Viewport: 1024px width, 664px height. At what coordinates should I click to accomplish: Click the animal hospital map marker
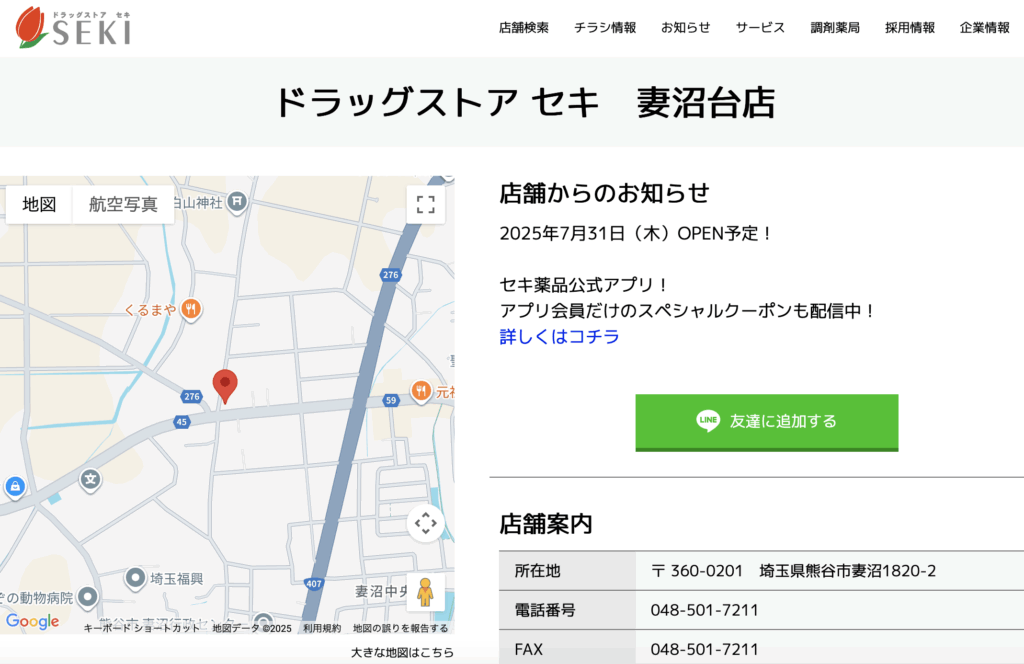pyautogui.click(x=88, y=597)
